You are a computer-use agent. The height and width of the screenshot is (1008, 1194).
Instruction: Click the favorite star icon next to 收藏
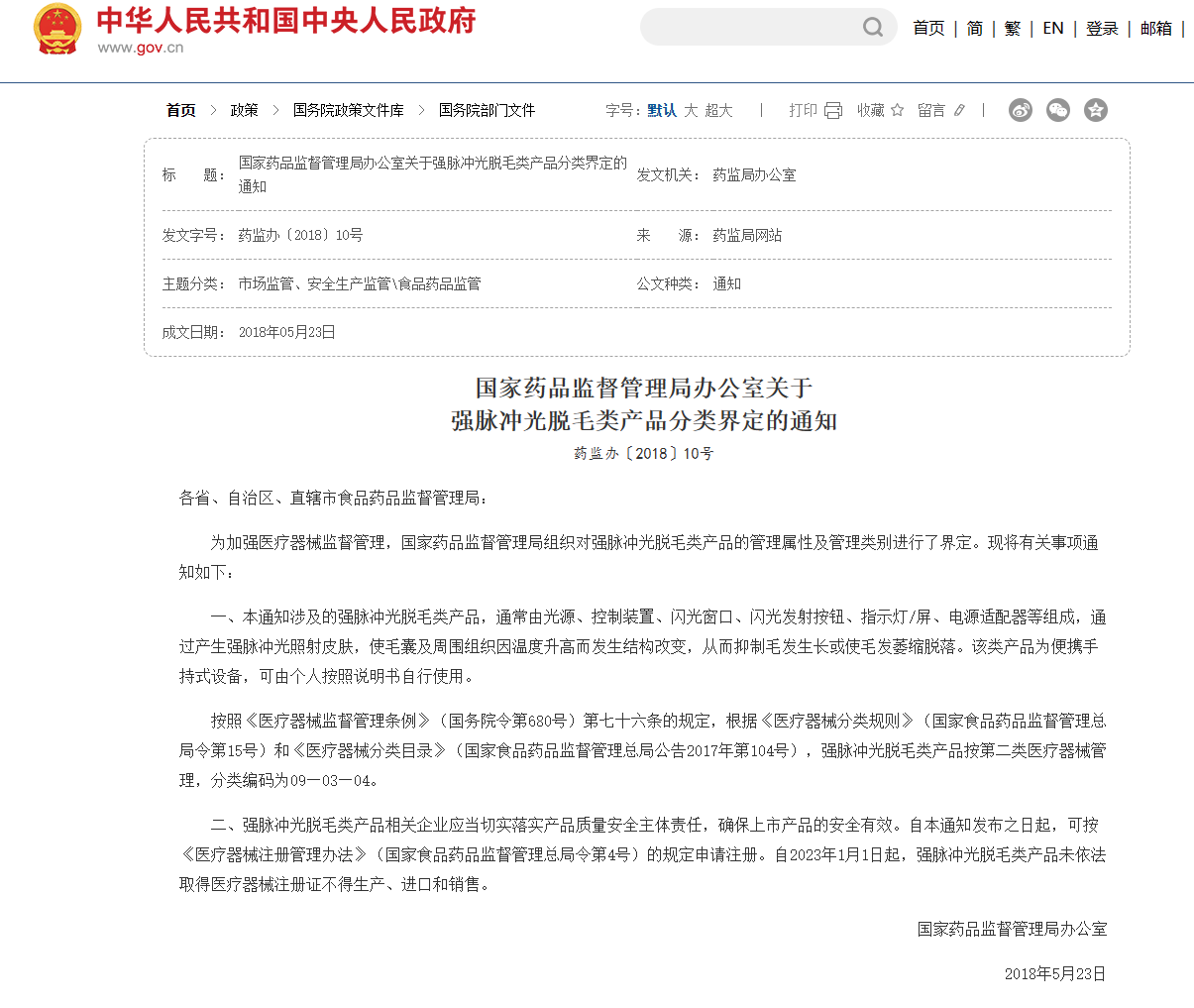pos(897,110)
